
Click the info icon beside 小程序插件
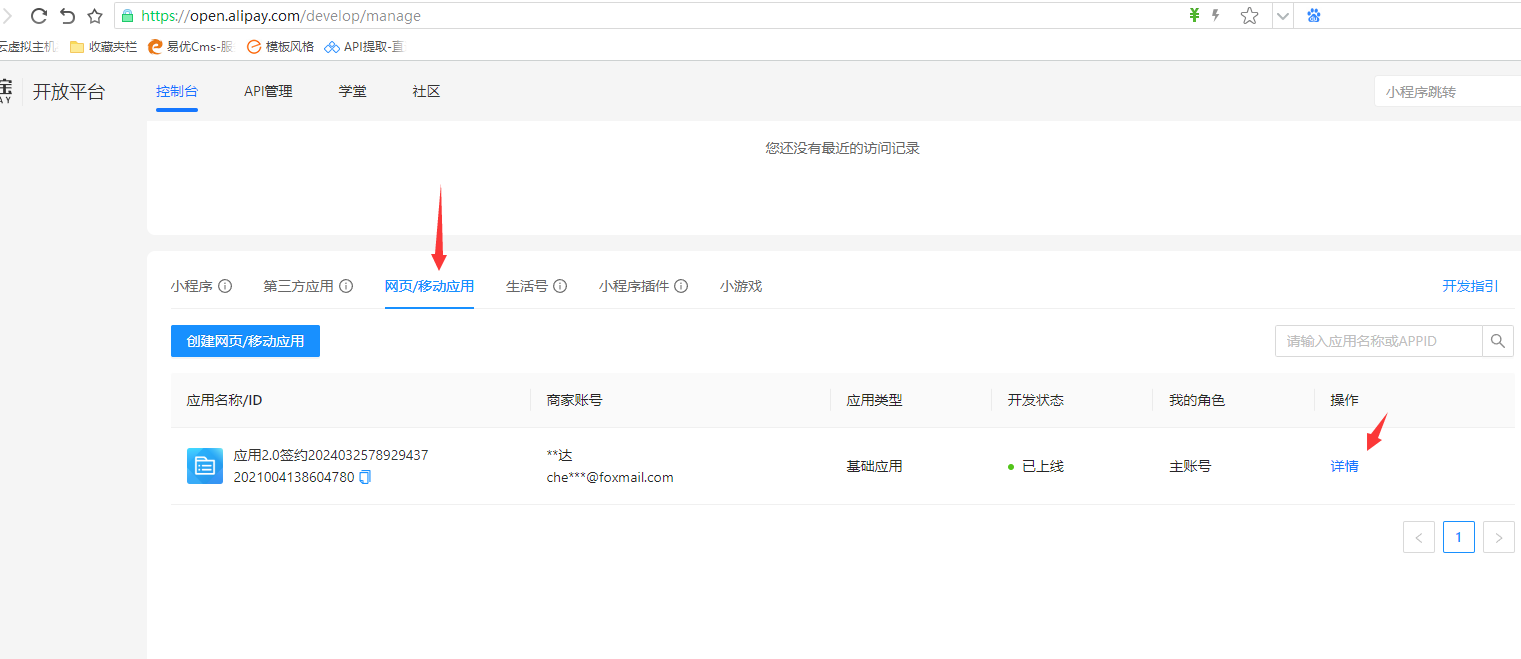pos(681,286)
